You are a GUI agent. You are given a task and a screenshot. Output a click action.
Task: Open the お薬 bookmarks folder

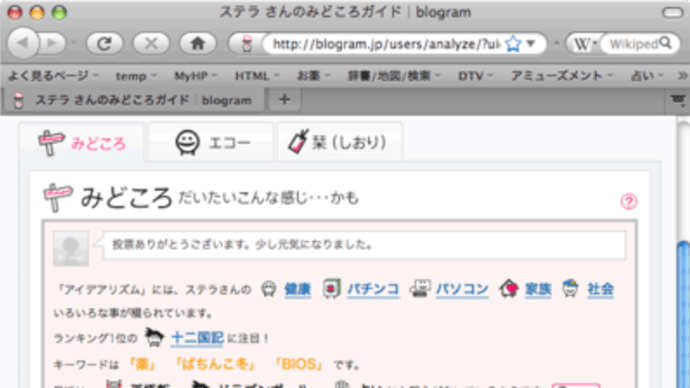pyautogui.click(x=313, y=76)
